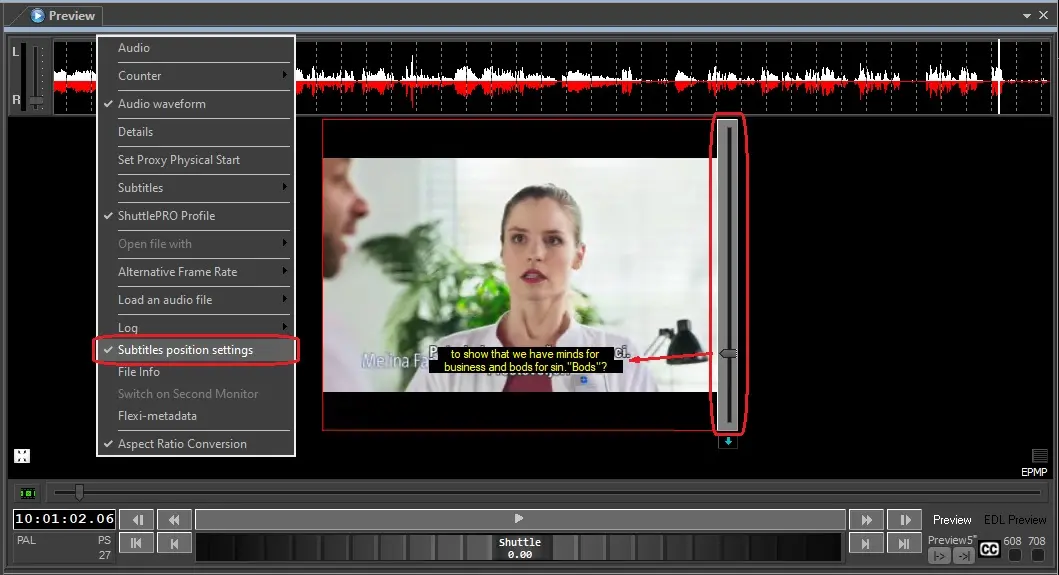Click the fullscreen expand icon at bottom-left
This screenshot has height=575, width=1059.
(x=22, y=456)
